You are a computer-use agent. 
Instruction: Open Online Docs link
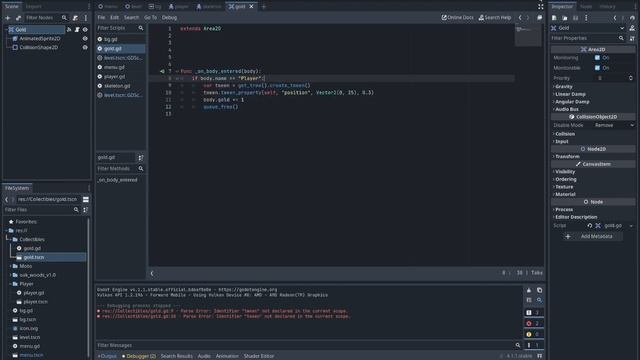pos(458,18)
